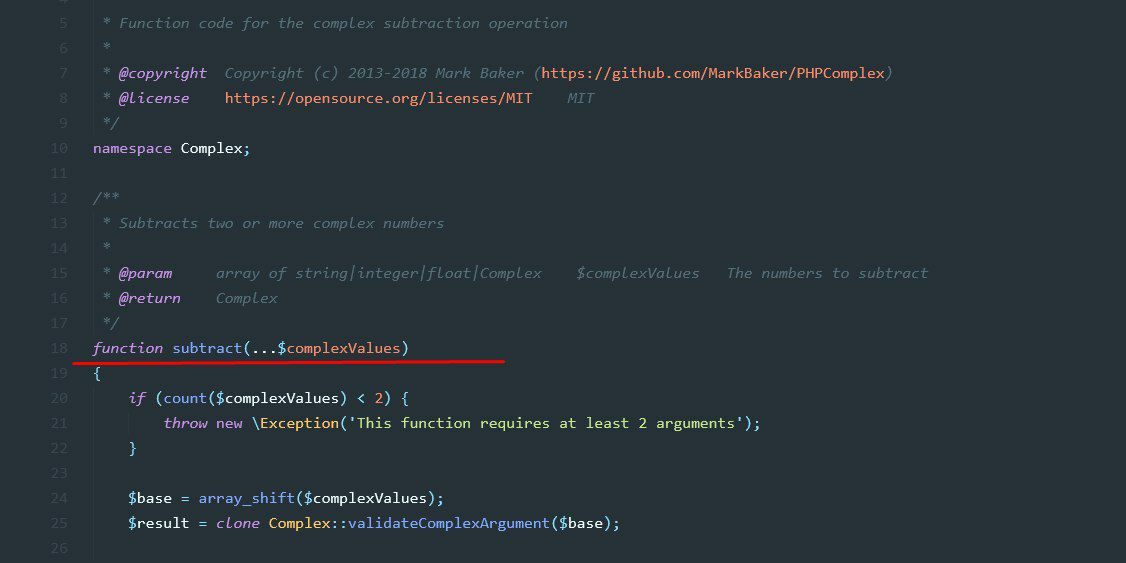Click the '\Exception' class name
The width and height of the screenshot is (1126, 563).
pyautogui.click(x=295, y=424)
